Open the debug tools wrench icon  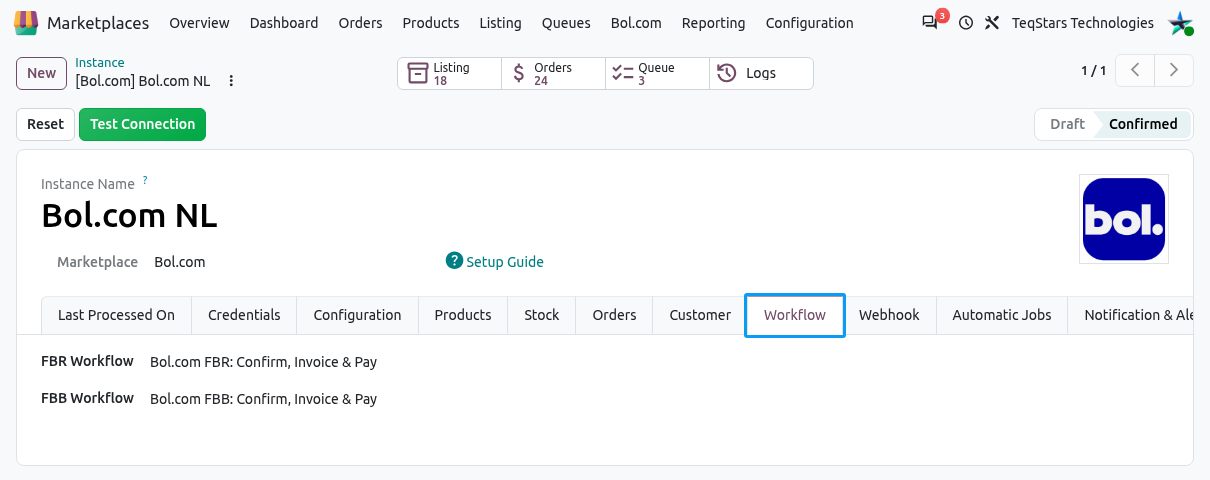click(x=992, y=23)
